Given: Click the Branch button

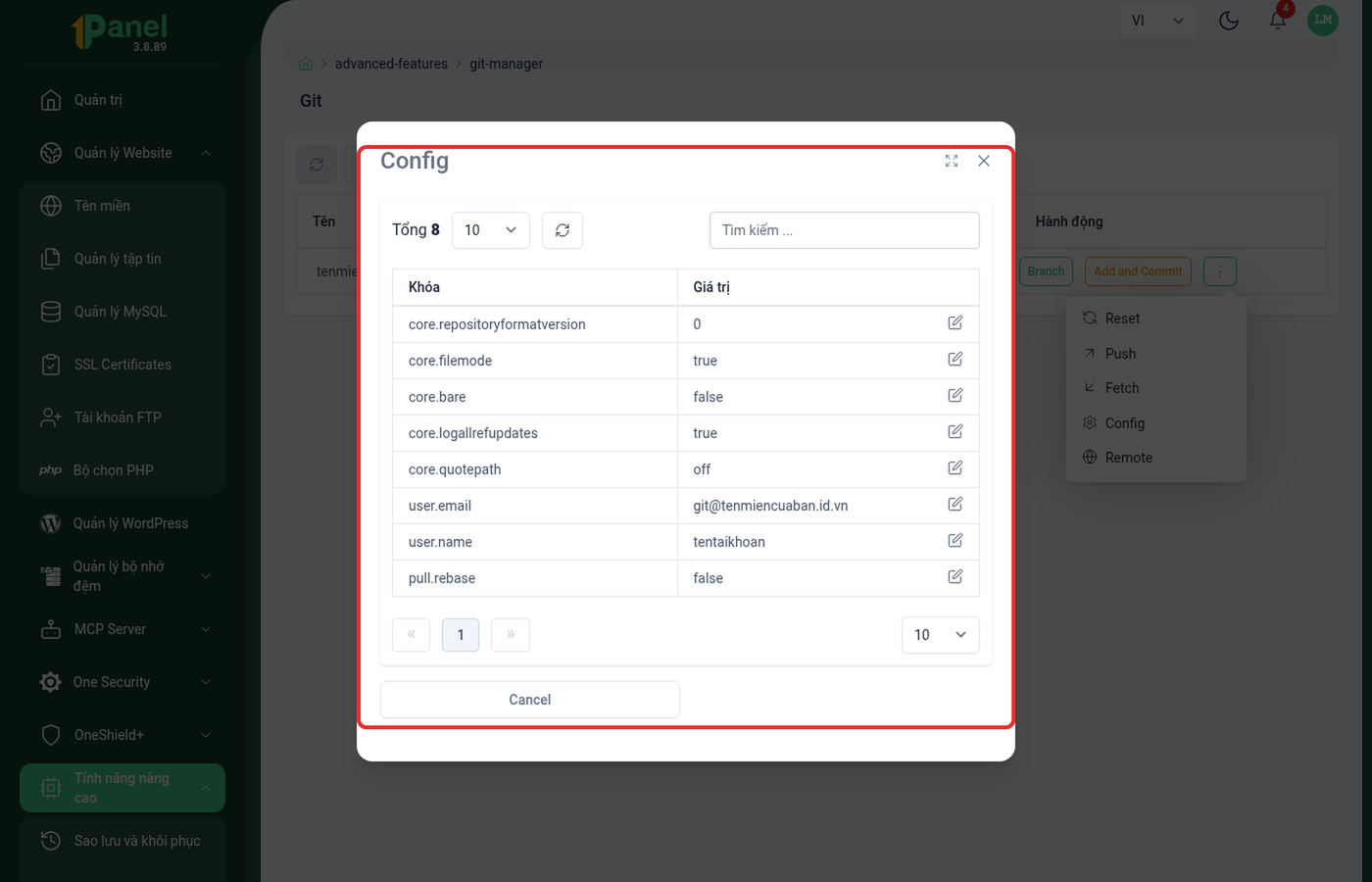Looking at the screenshot, I should point(1046,271).
